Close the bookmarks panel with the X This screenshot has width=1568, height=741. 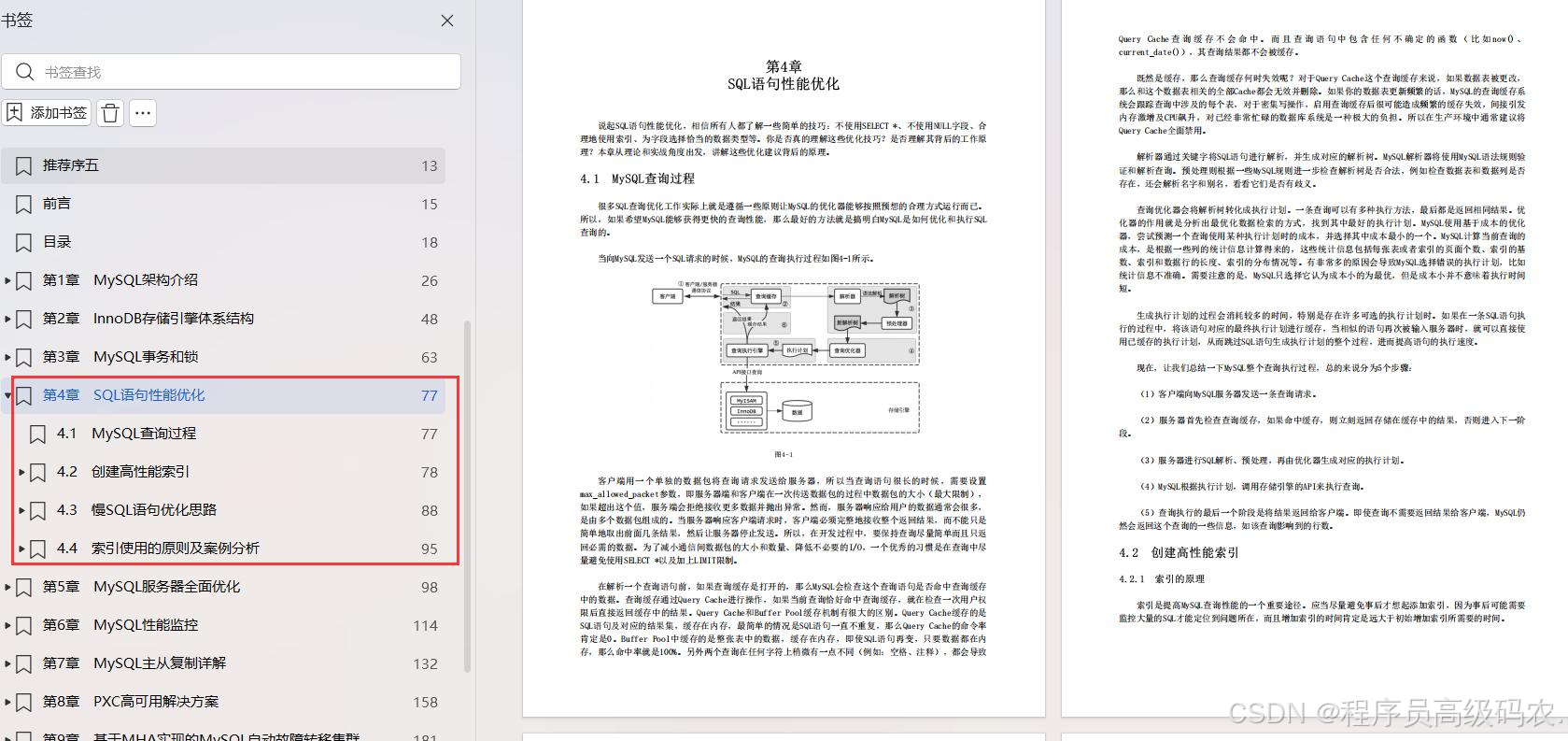[447, 21]
